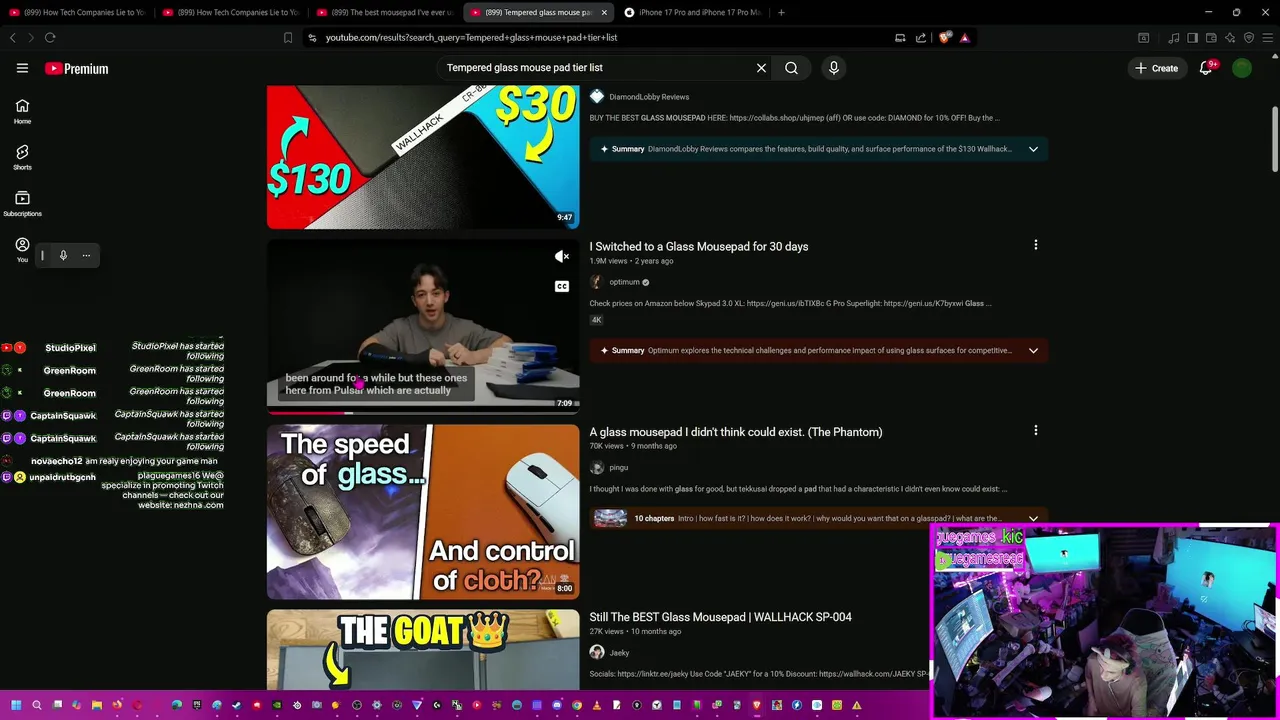Click the webcam overlay feed
1280x720 pixels.
[x=1104, y=621]
